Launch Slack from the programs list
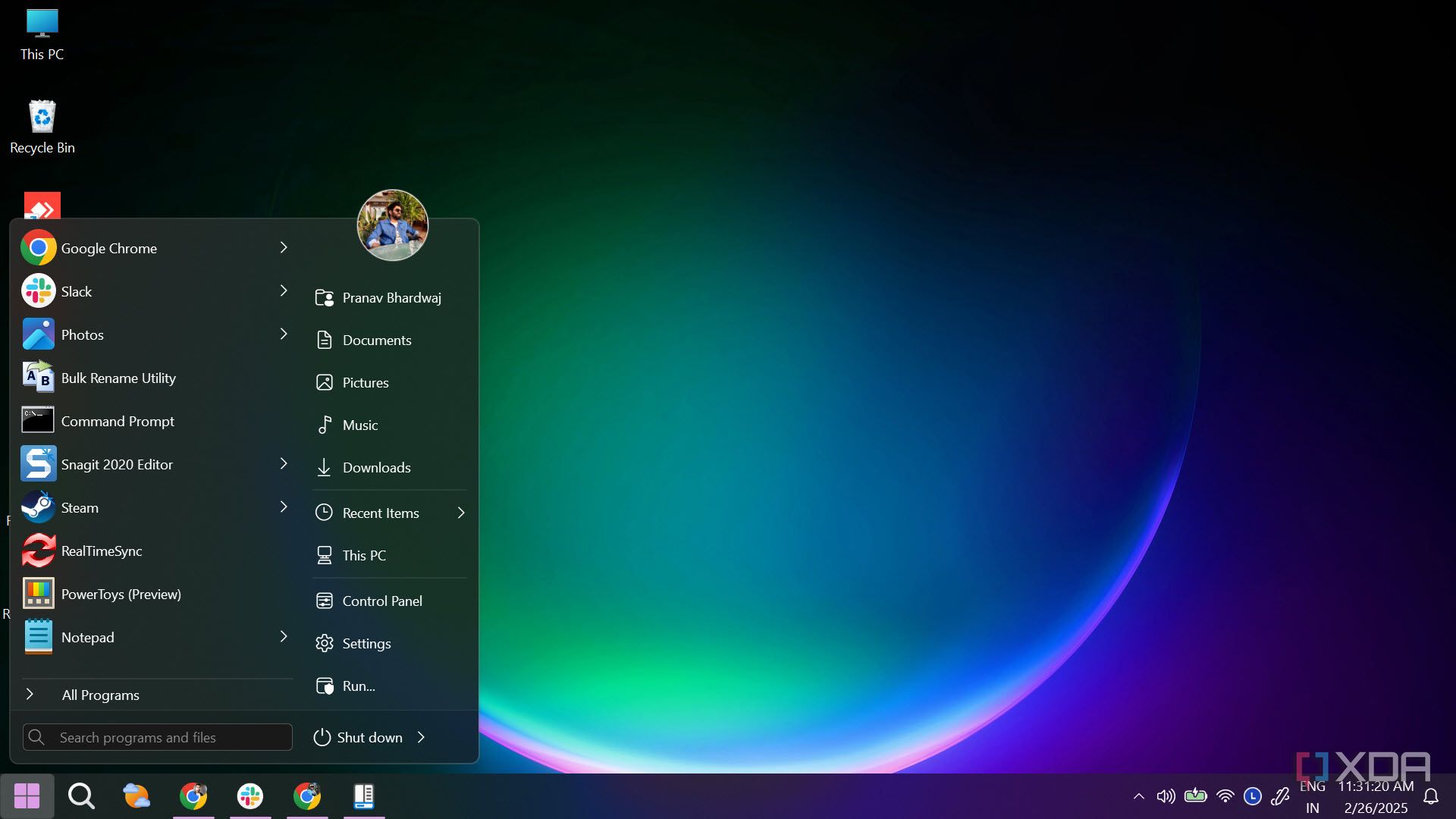 [76, 291]
